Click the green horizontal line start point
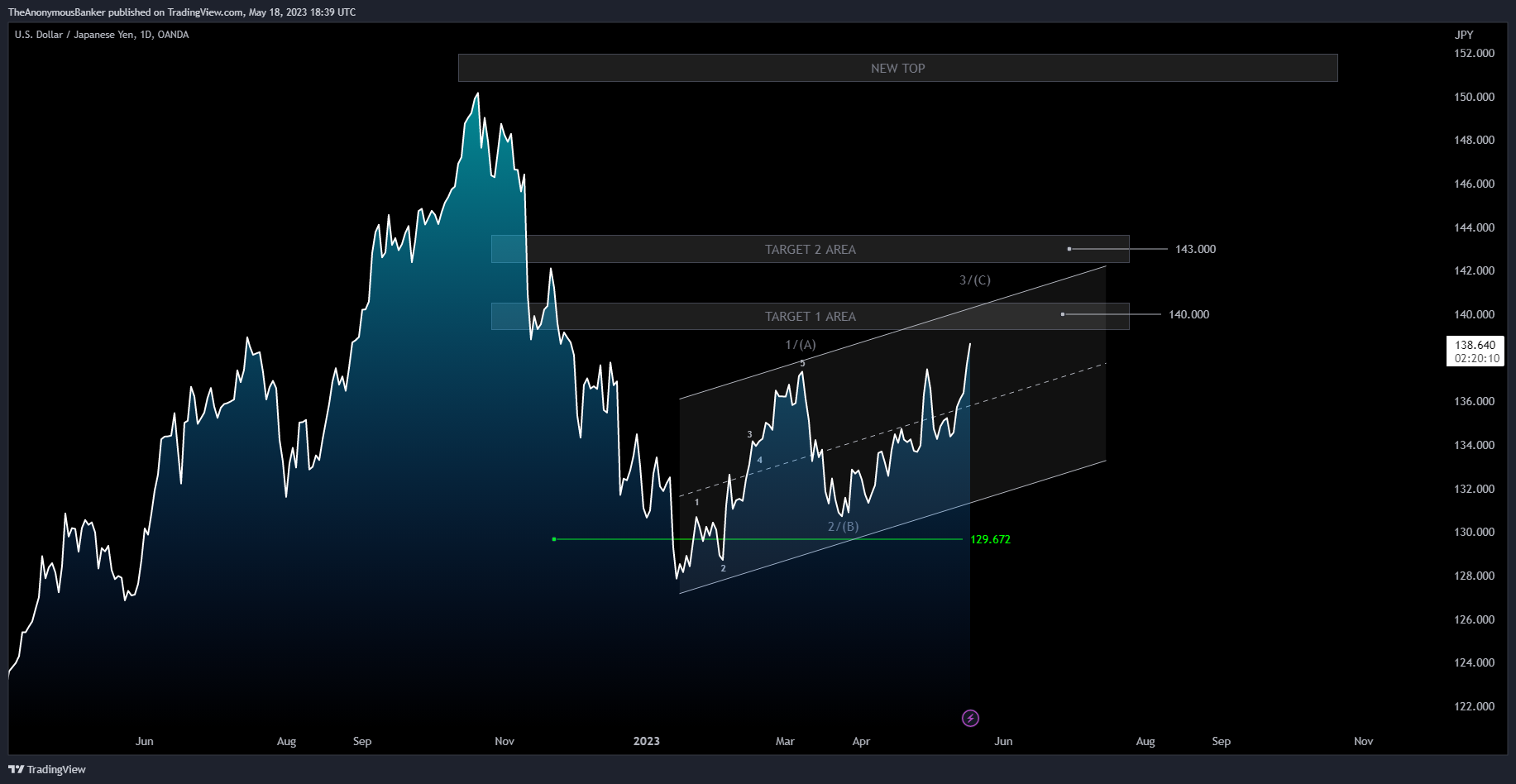1516x784 pixels. click(553, 539)
